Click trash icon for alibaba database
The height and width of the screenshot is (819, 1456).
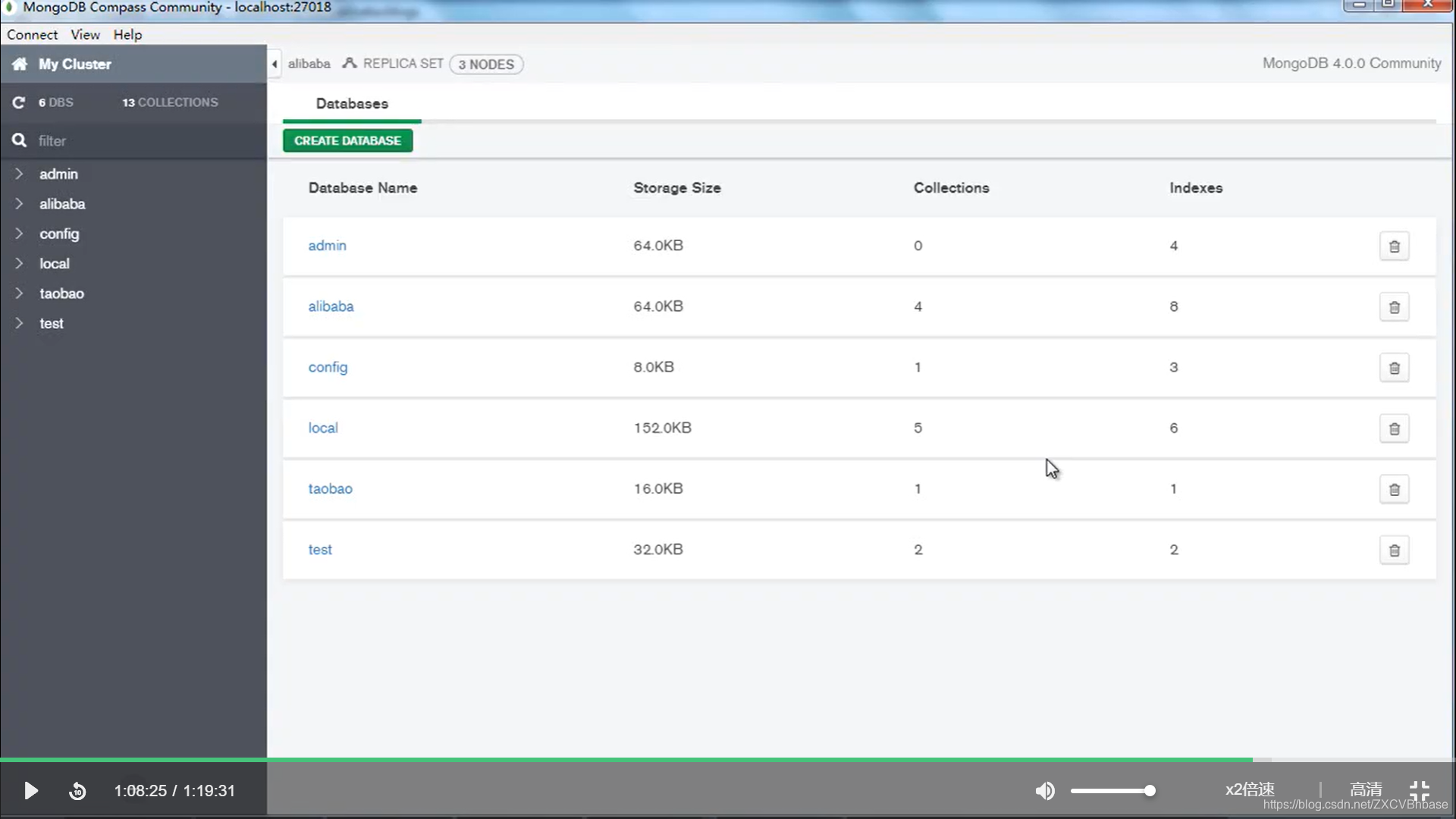[x=1394, y=307]
